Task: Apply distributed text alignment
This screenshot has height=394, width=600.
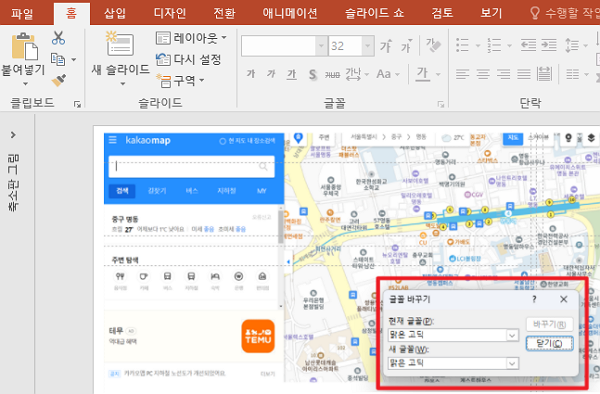Action: (x=545, y=74)
